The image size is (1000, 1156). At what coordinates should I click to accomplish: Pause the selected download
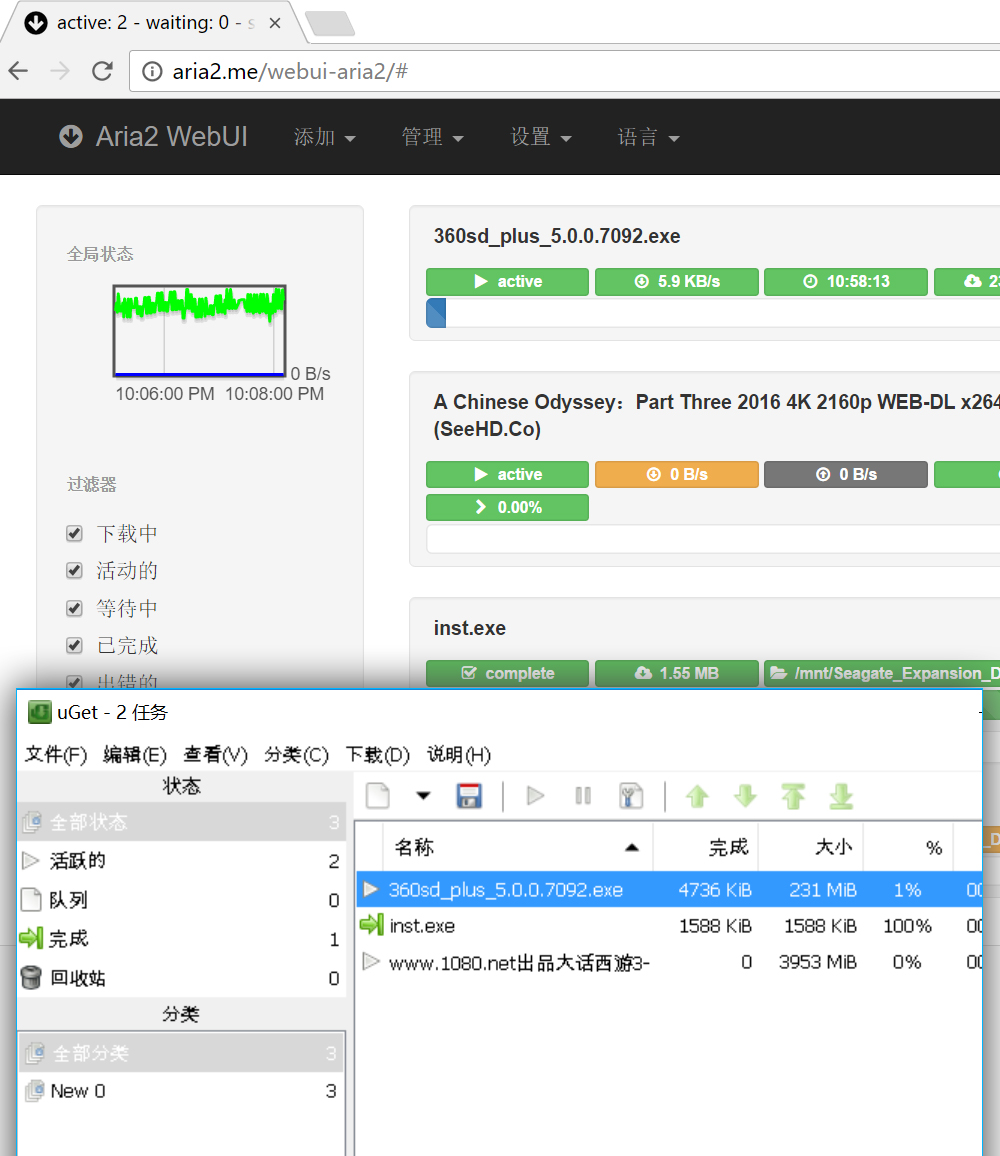pos(583,795)
